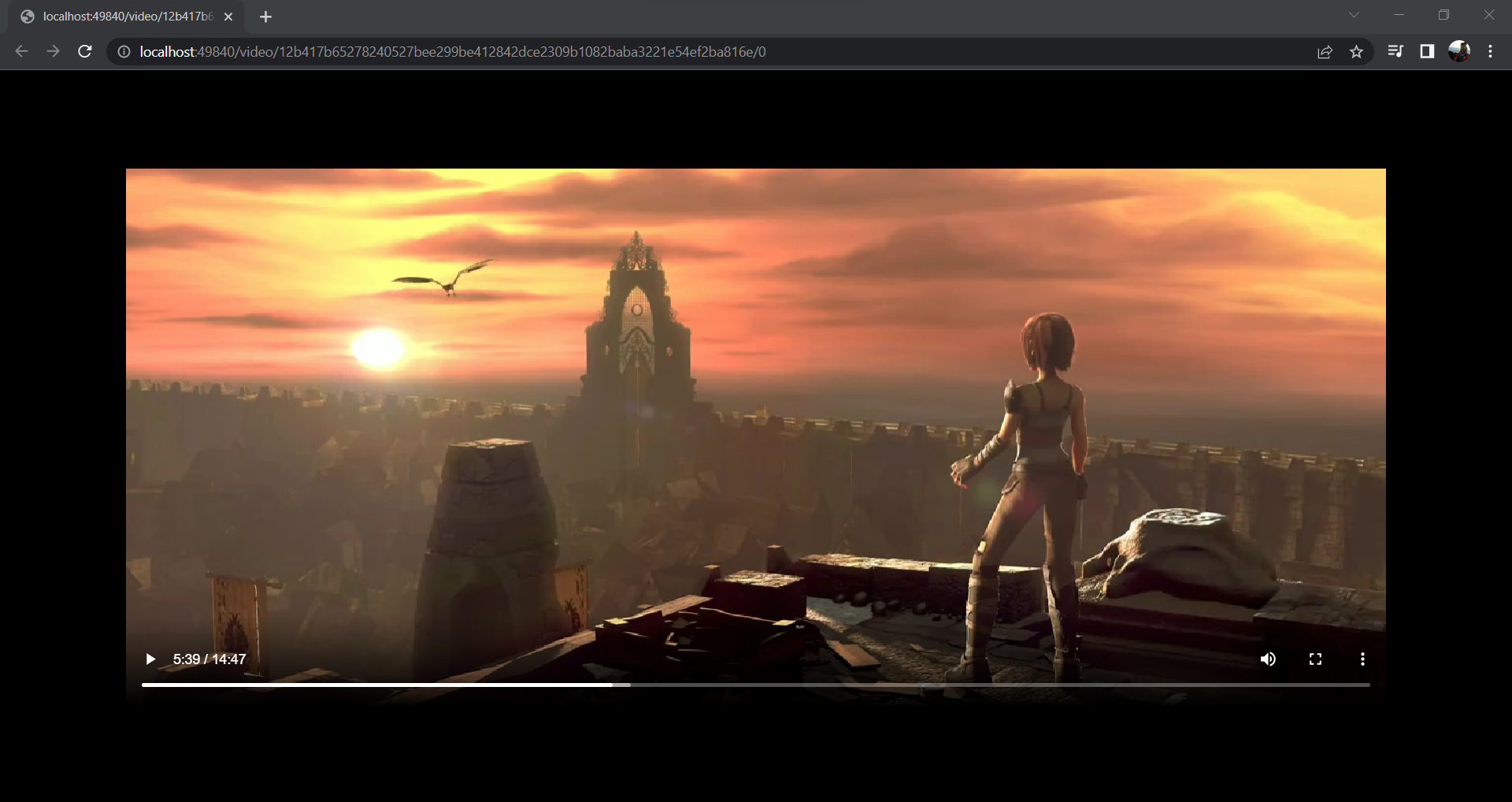The height and width of the screenshot is (802, 1512).
Task: Open the Chrome profile avatar
Action: pyautogui.click(x=1458, y=52)
